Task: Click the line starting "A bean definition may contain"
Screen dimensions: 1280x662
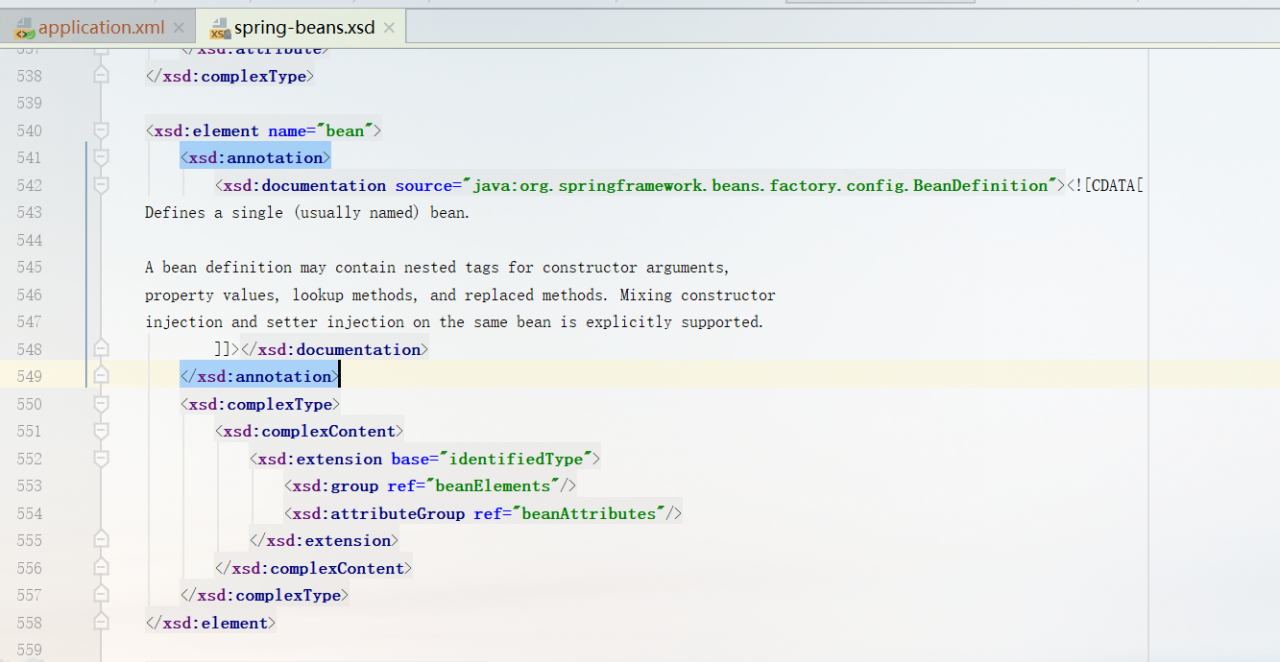Action: (x=437, y=268)
